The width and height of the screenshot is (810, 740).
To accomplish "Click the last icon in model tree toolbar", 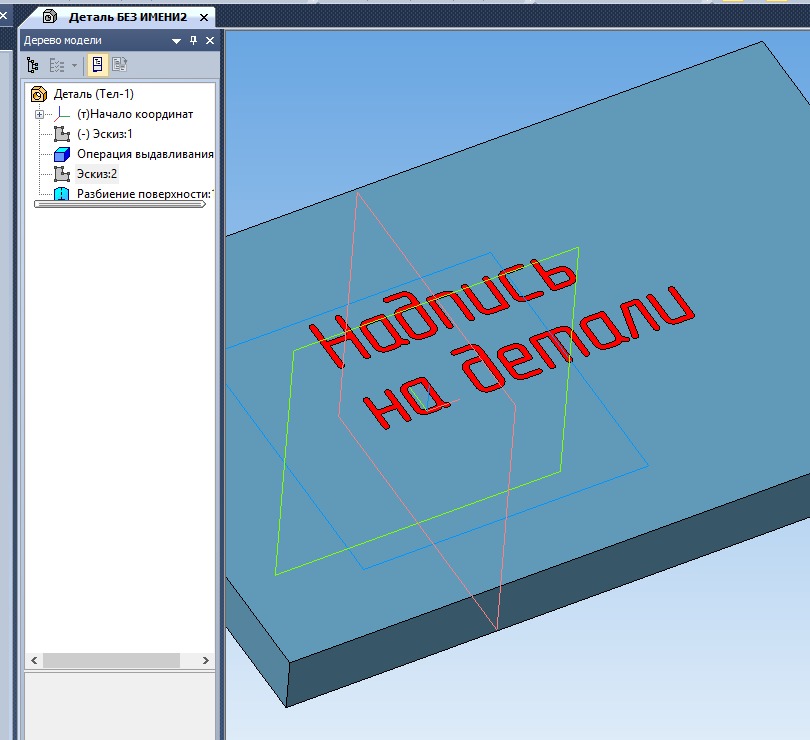I will (119, 65).
